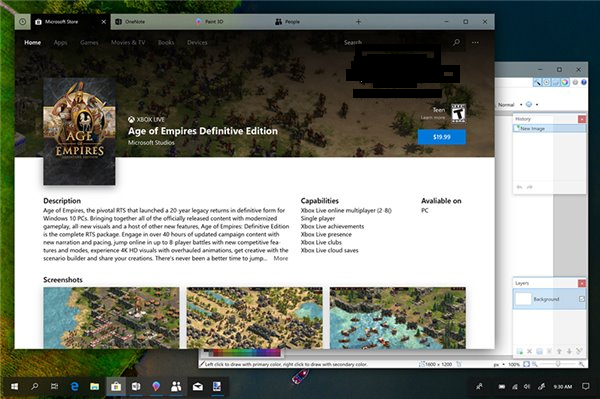Image resolution: width=600 pixels, height=399 pixels.
Task: Move layer up arrow in Layers panel
Action: click(559, 351)
